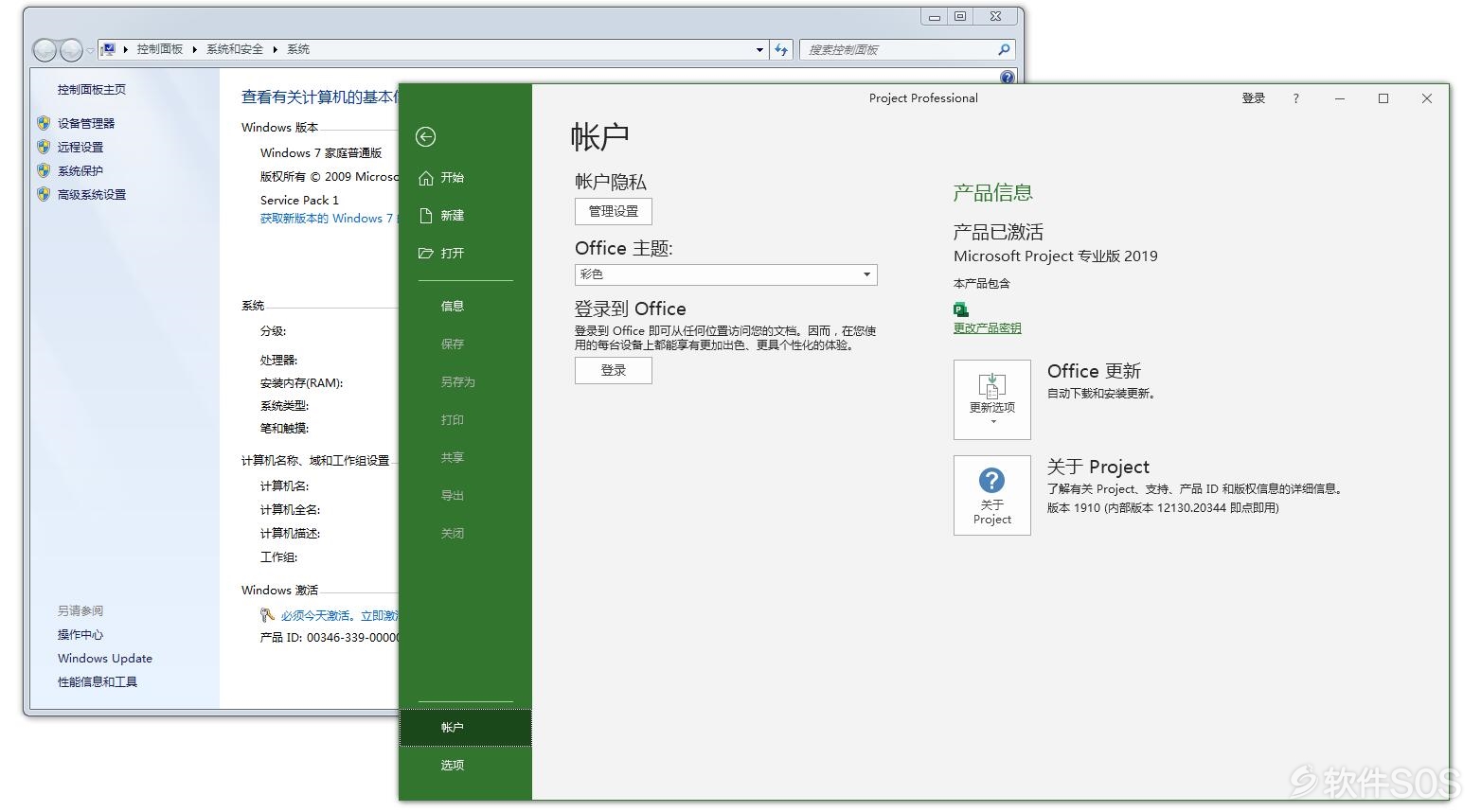Click the 管理设置 button under 帐户隐私
1481x812 pixels.
[x=614, y=211]
